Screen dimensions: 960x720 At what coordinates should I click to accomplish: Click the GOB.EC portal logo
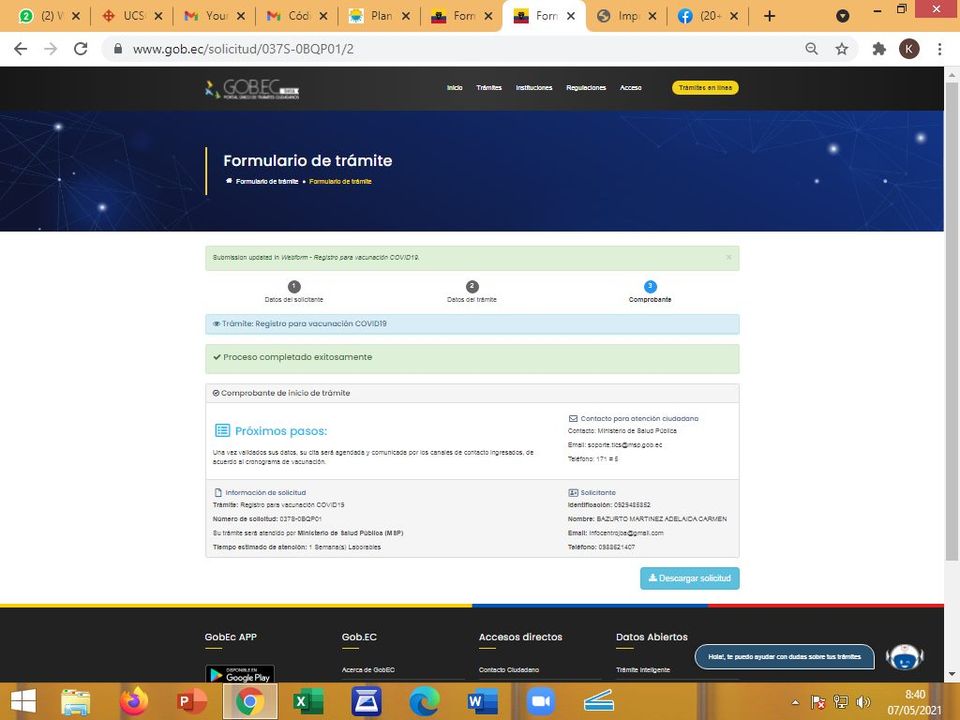251,89
